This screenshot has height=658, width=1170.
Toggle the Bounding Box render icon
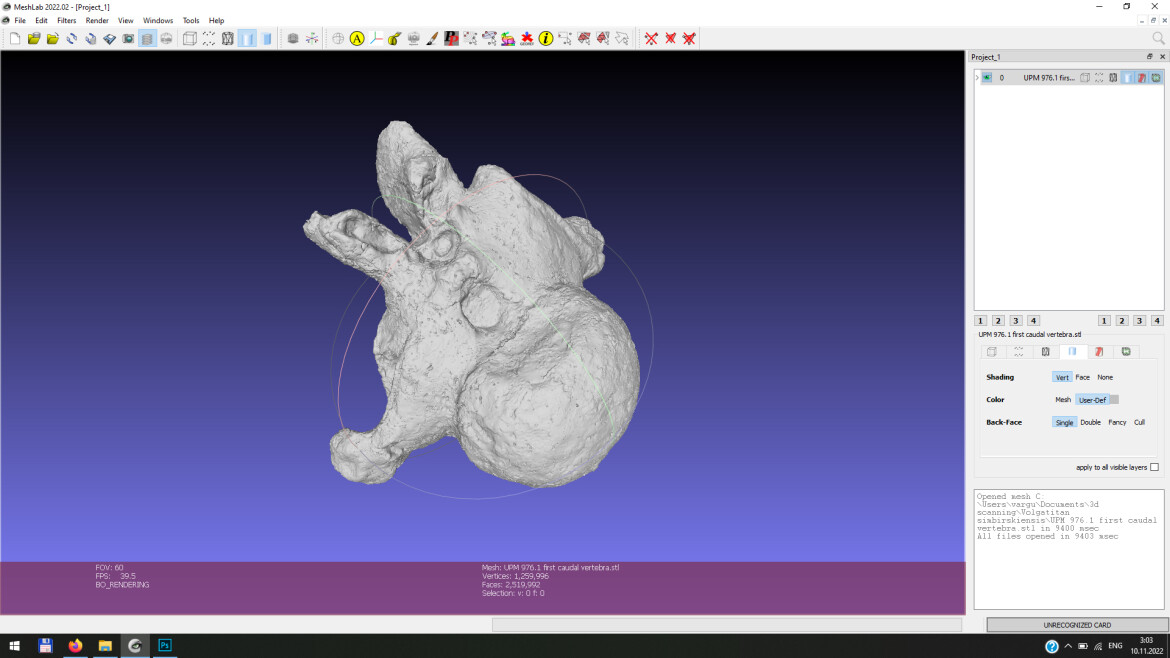(189, 38)
